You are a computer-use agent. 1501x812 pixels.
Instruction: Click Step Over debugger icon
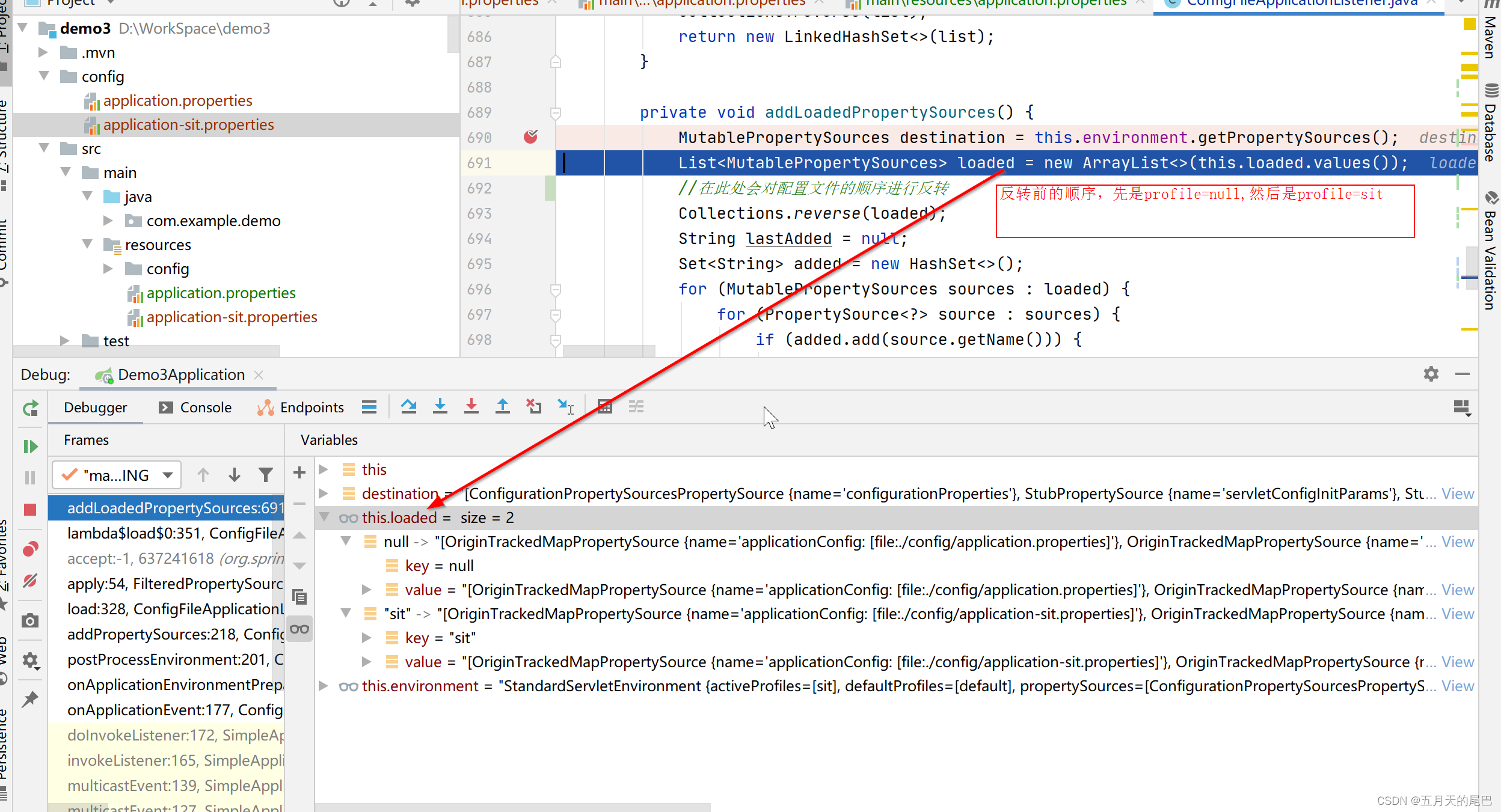409,407
